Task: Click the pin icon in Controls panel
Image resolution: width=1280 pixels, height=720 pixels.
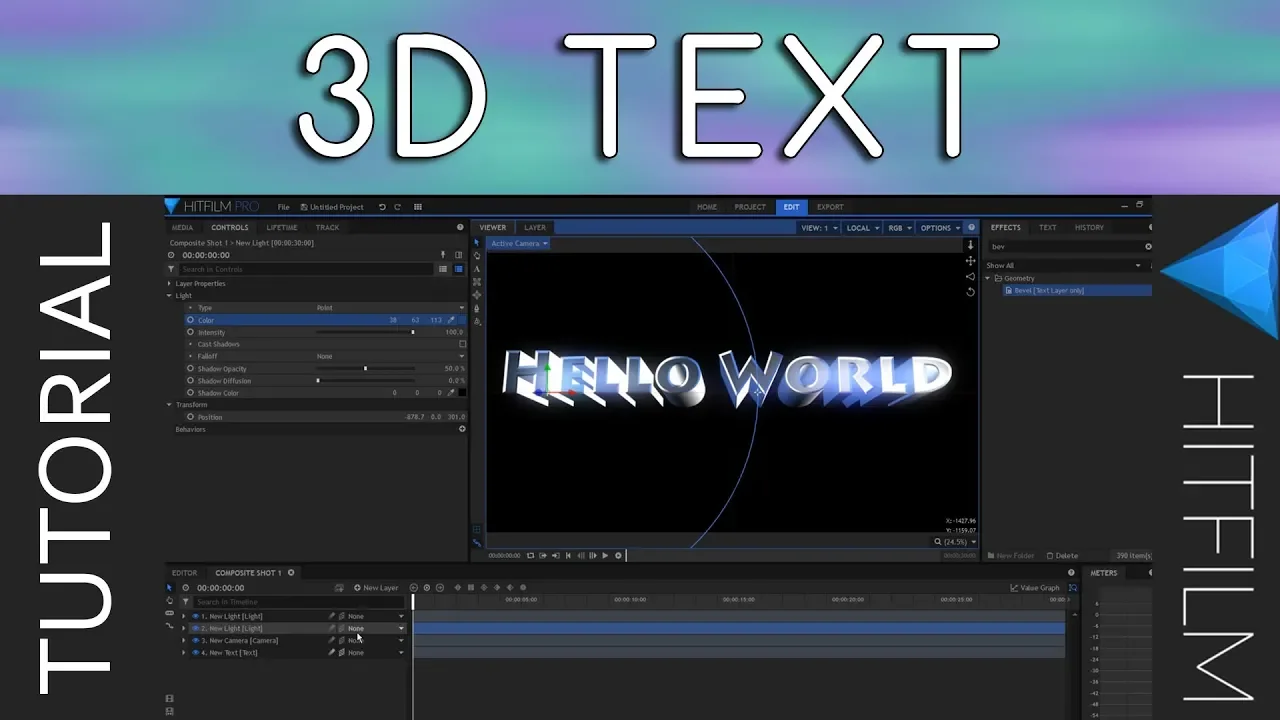Action: click(443, 255)
